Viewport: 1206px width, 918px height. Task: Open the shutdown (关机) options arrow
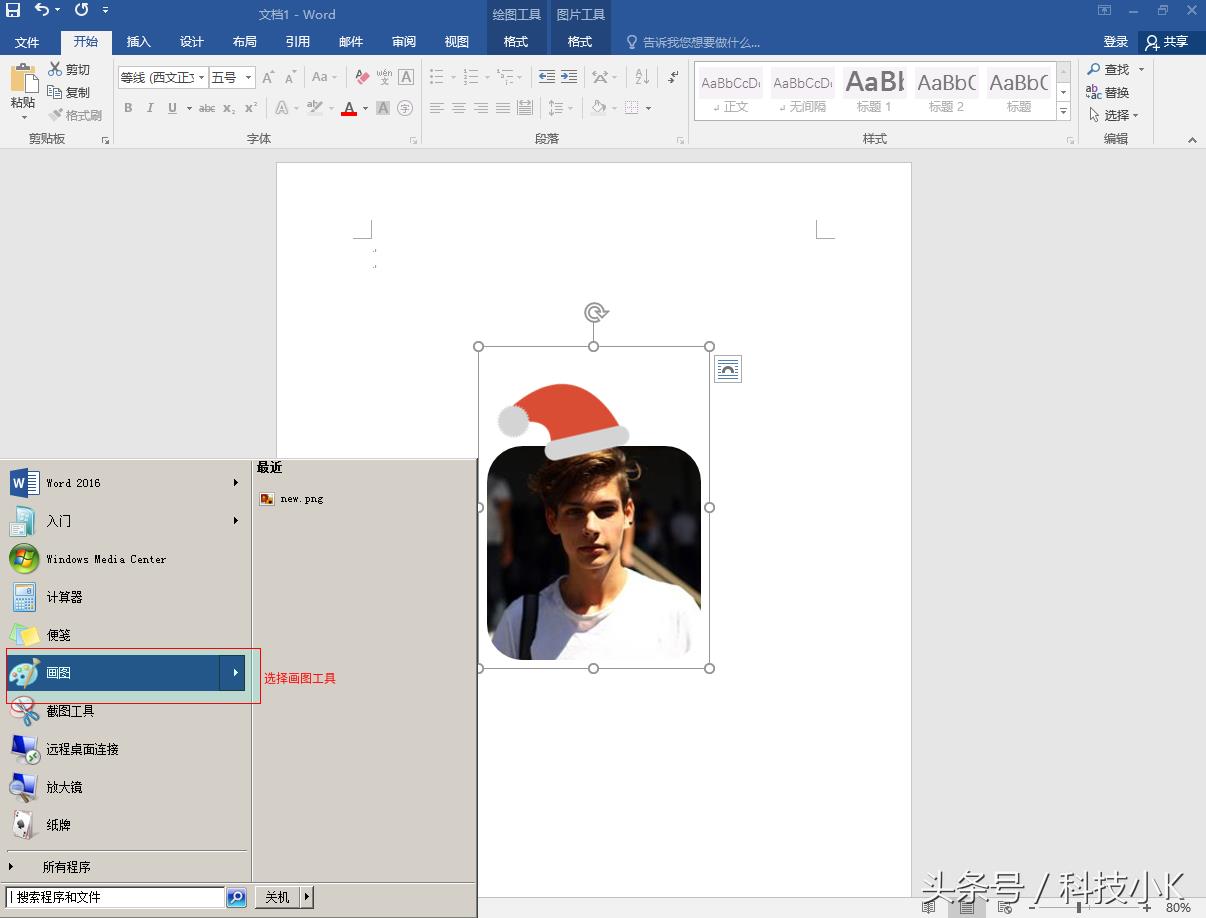coord(307,897)
